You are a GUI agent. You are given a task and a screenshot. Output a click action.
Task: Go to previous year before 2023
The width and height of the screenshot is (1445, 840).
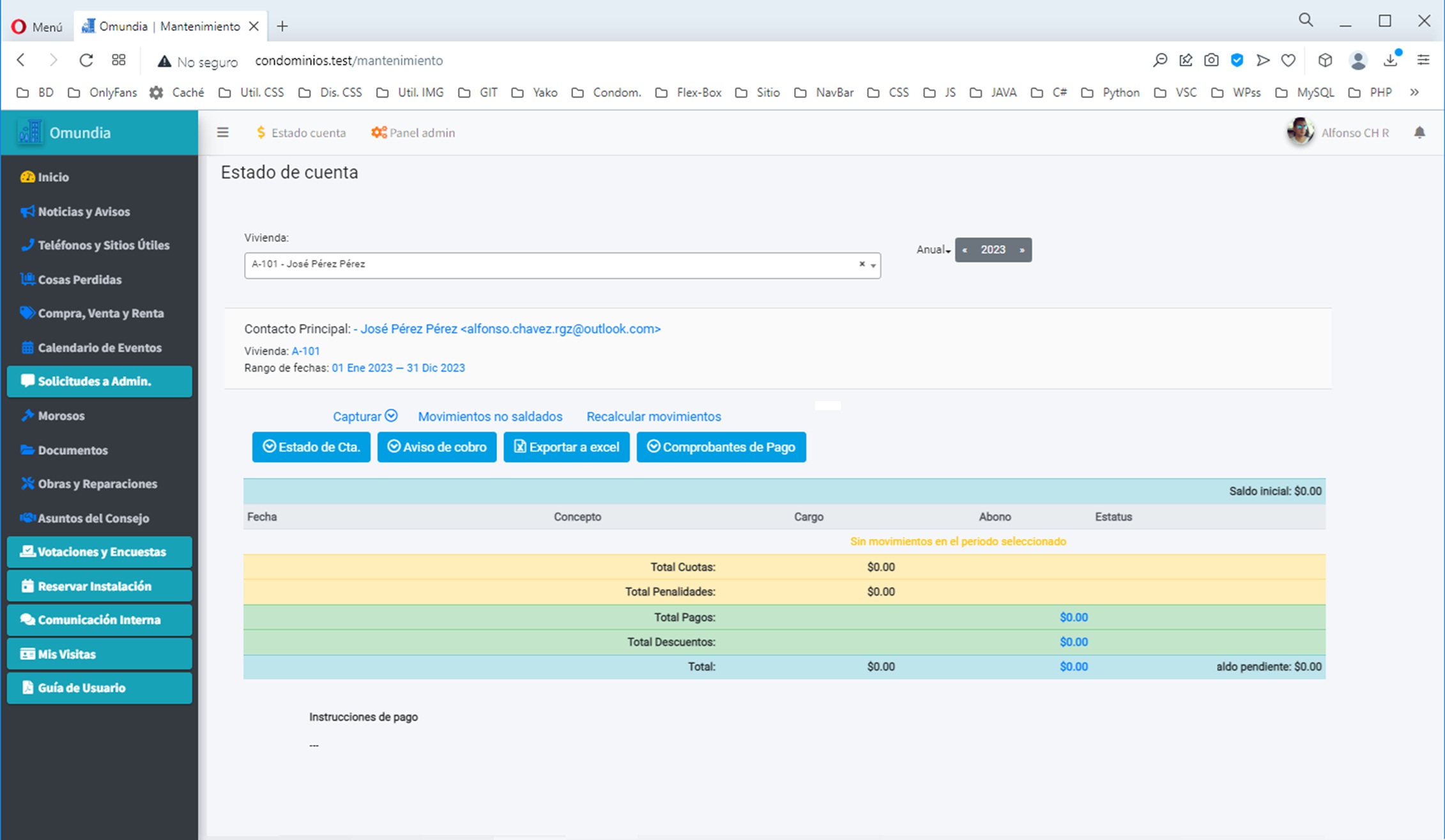[x=965, y=250]
